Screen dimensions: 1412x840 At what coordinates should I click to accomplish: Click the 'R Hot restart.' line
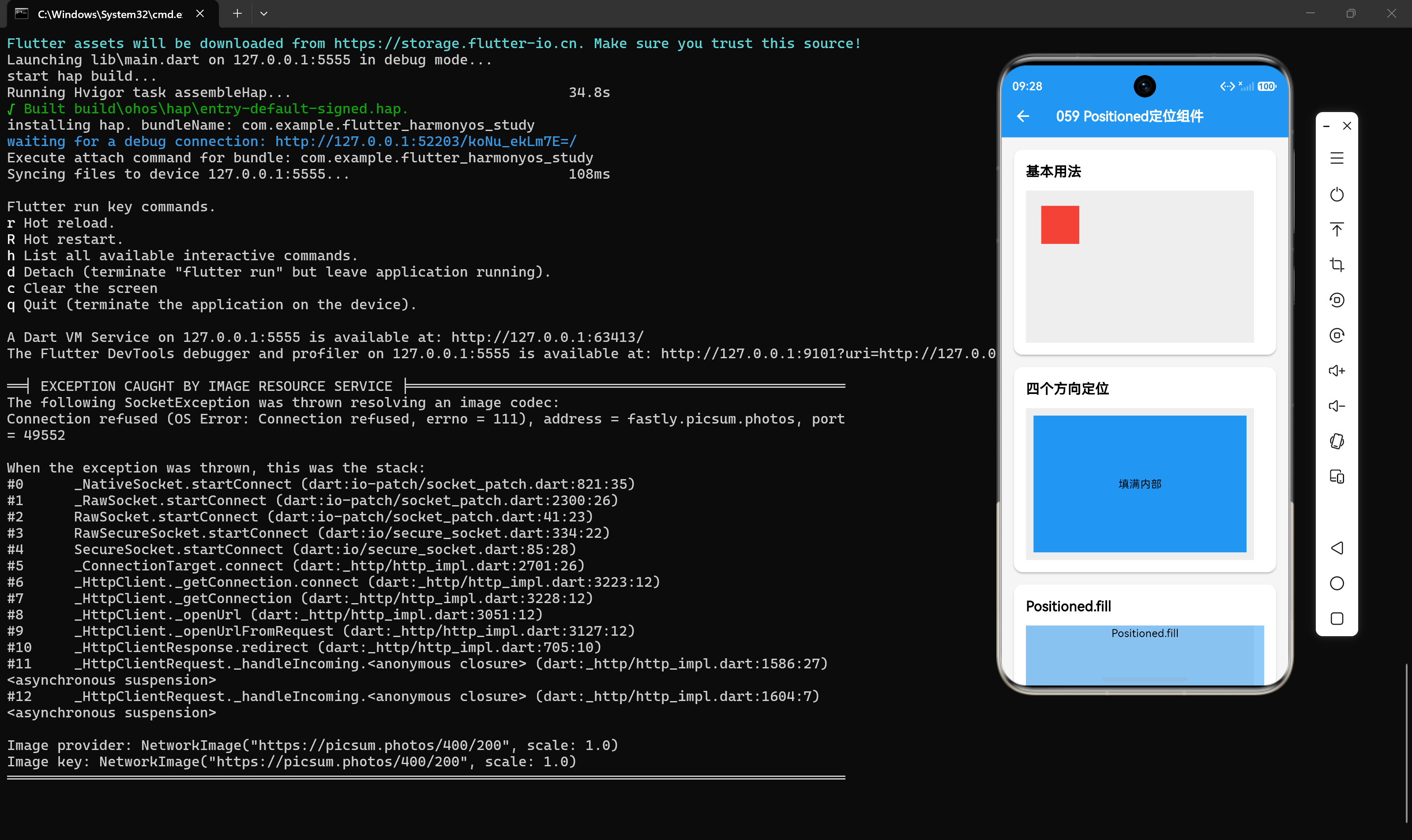coord(65,240)
